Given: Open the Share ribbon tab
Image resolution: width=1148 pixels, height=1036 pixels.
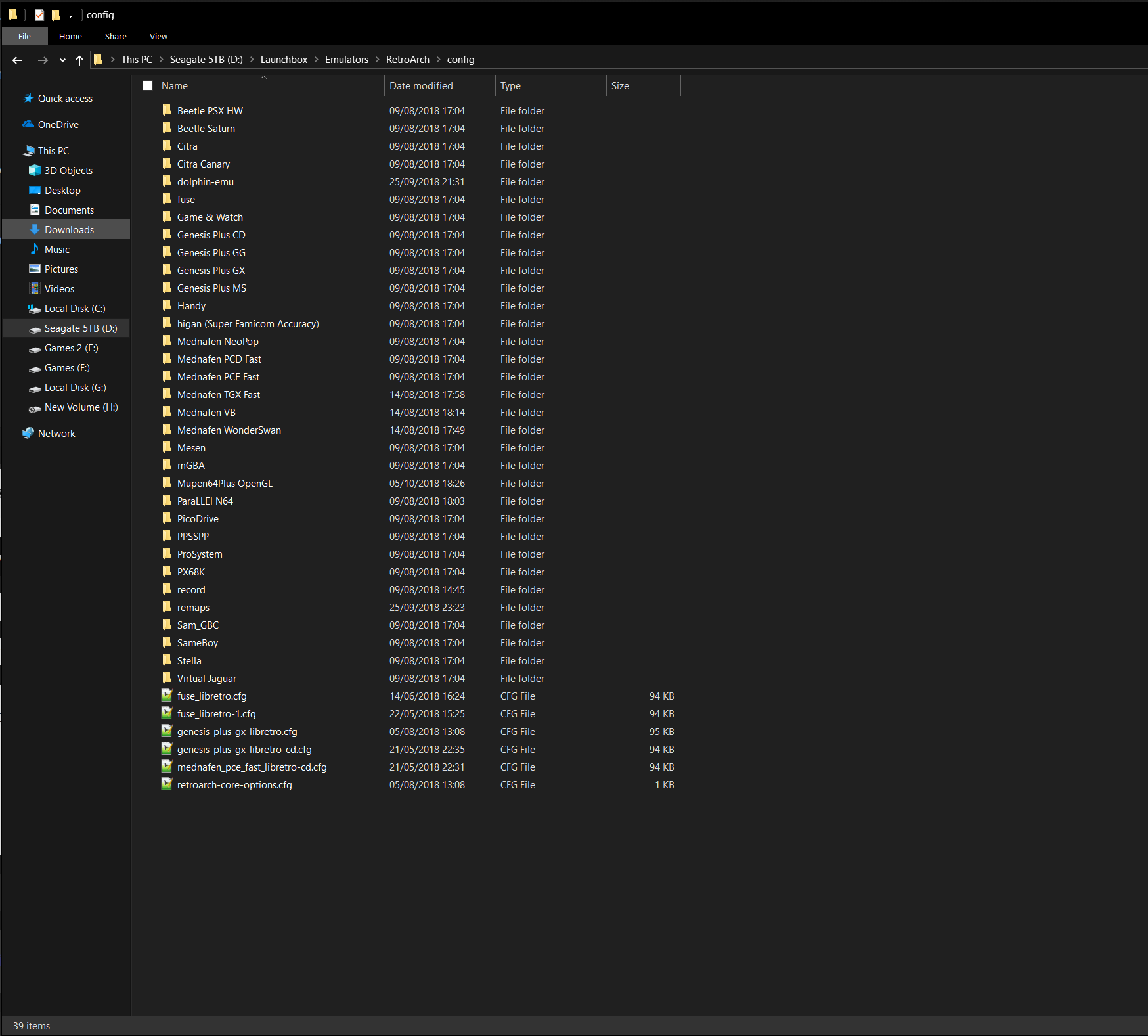Looking at the screenshot, I should point(116,36).
